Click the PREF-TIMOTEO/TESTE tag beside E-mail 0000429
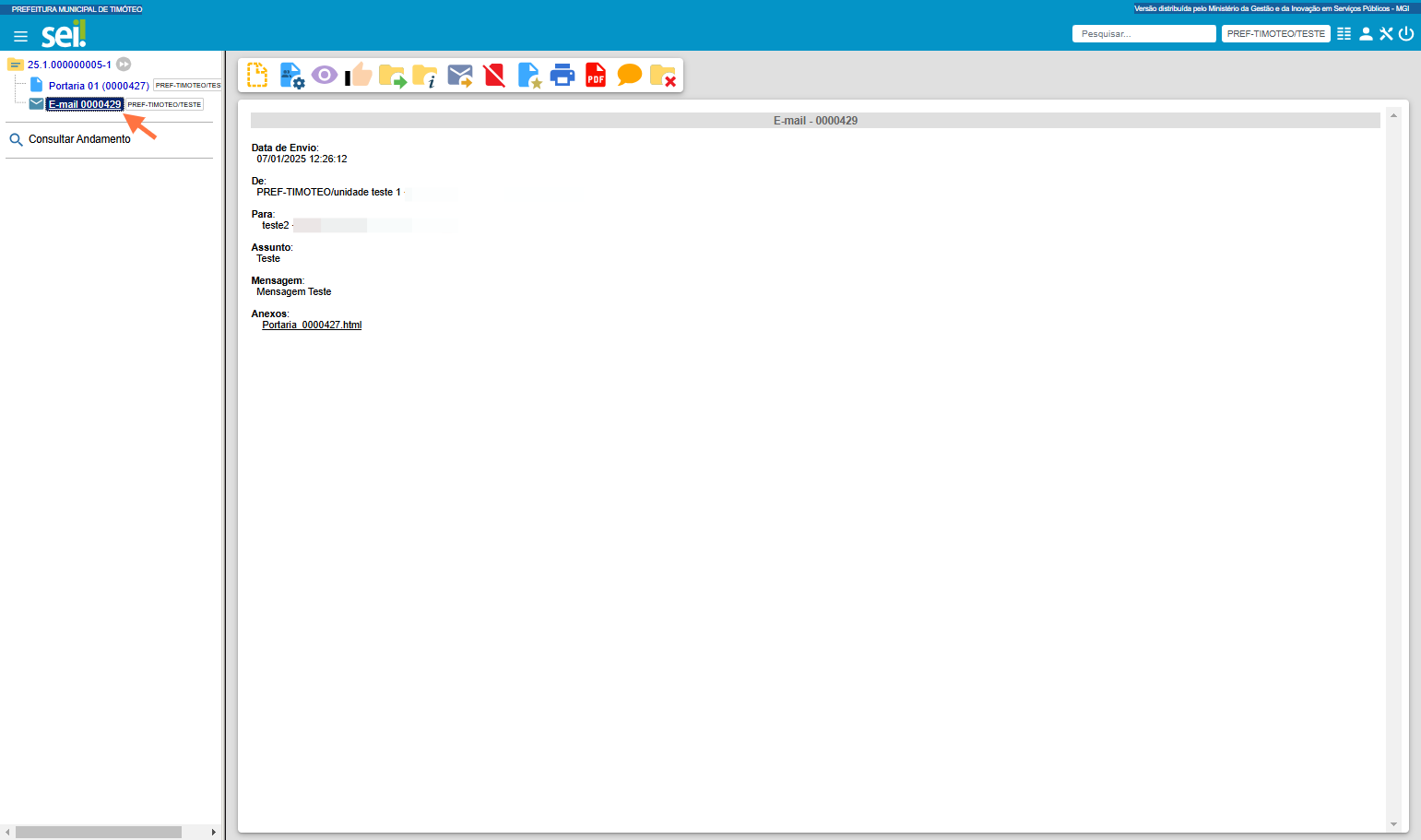The height and width of the screenshot is (840, 1421). point(164,104)
